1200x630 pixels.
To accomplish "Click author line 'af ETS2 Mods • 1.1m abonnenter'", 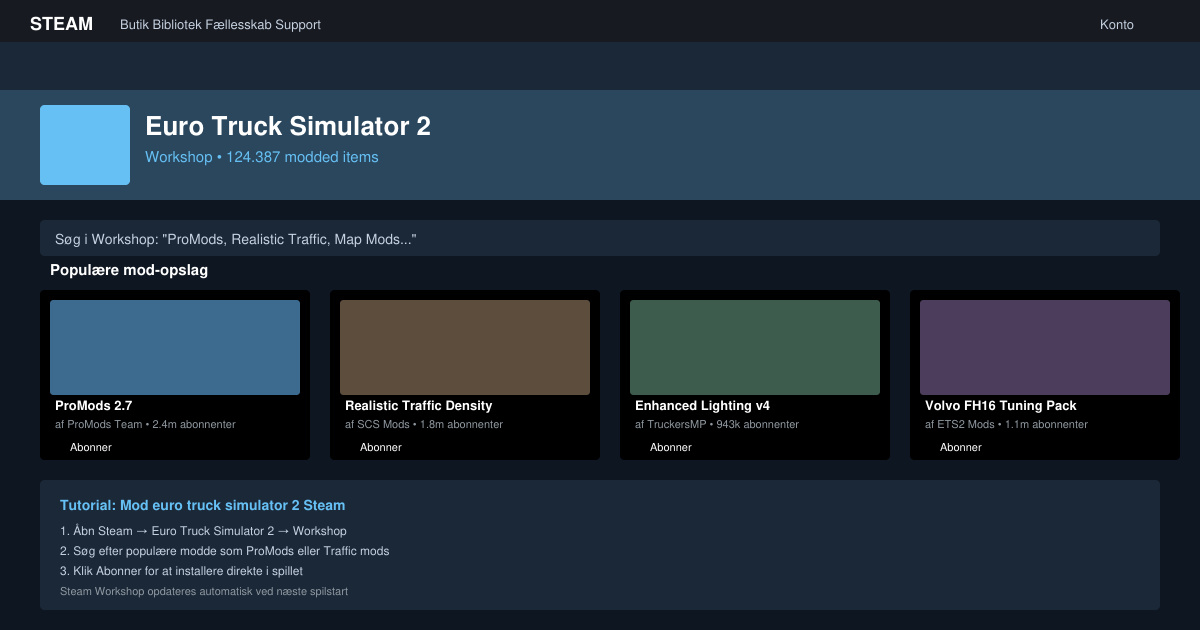I will (1006, 425).
